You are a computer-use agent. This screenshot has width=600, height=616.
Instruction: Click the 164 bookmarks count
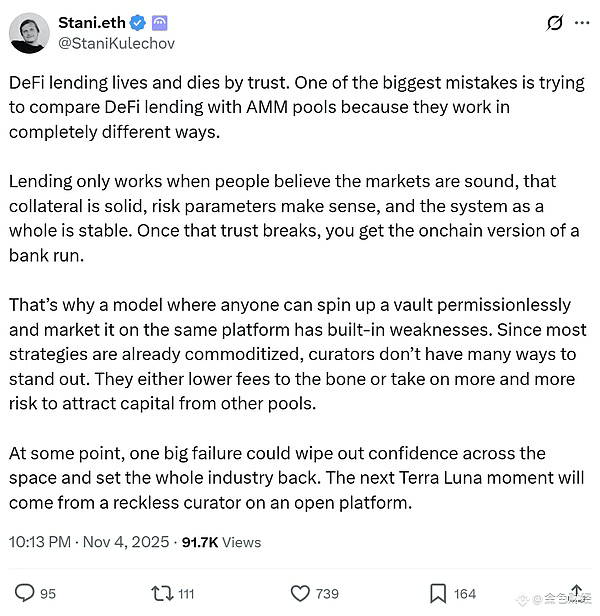(465, 594)
